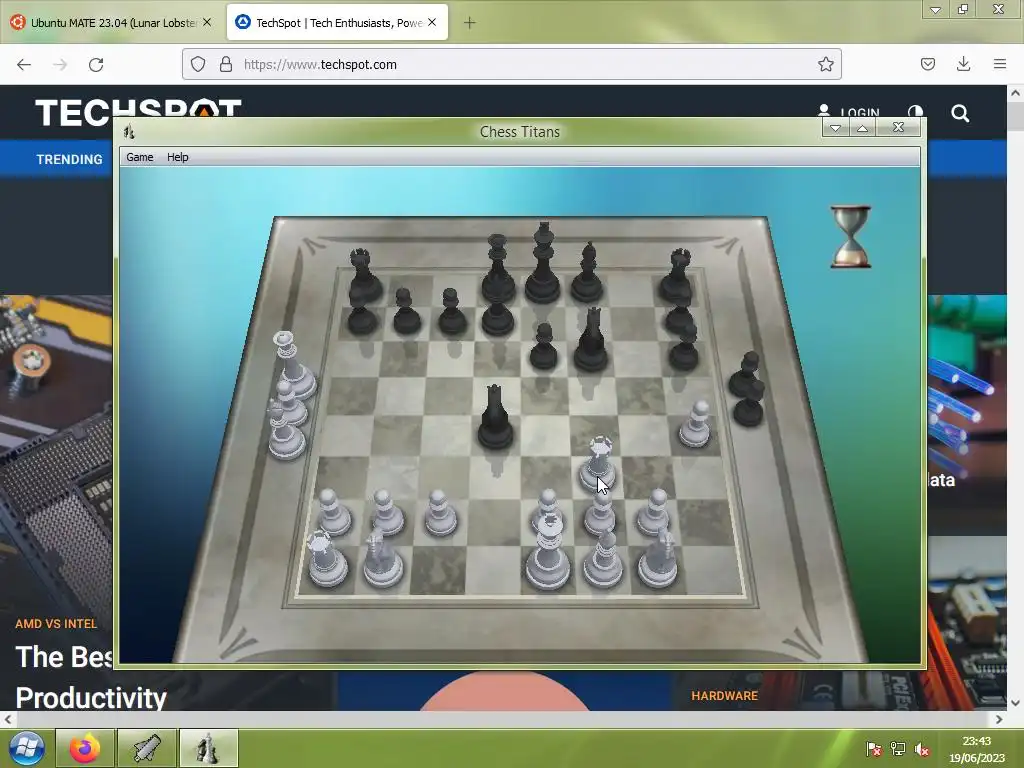The image size is (1024, 768).
Task: Select the white corner rook on the first rank
Action: [x=327, y=559]
